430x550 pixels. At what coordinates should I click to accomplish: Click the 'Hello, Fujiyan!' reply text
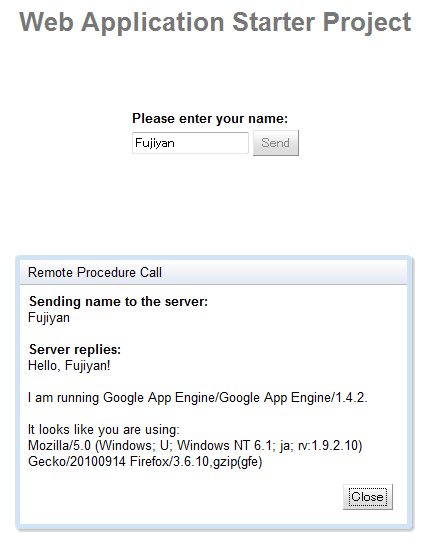pos(69,365)
